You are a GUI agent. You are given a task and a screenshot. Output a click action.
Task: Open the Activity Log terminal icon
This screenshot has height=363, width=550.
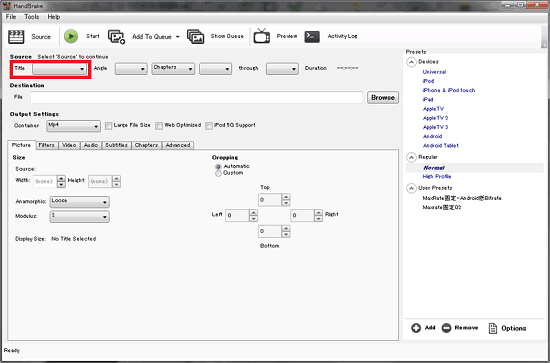tap(312, 36)
